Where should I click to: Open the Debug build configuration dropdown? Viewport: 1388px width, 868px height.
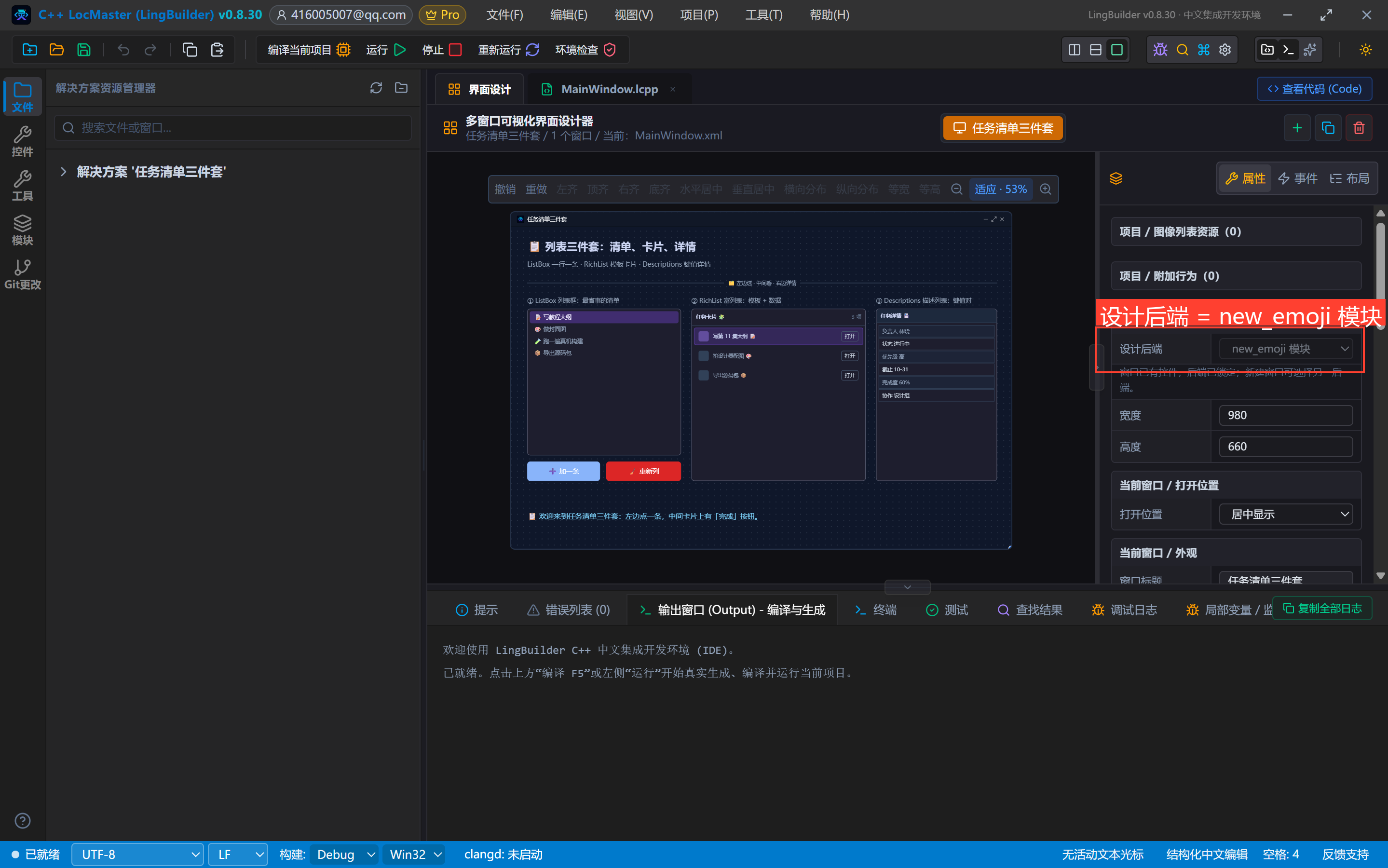point(344,854)
